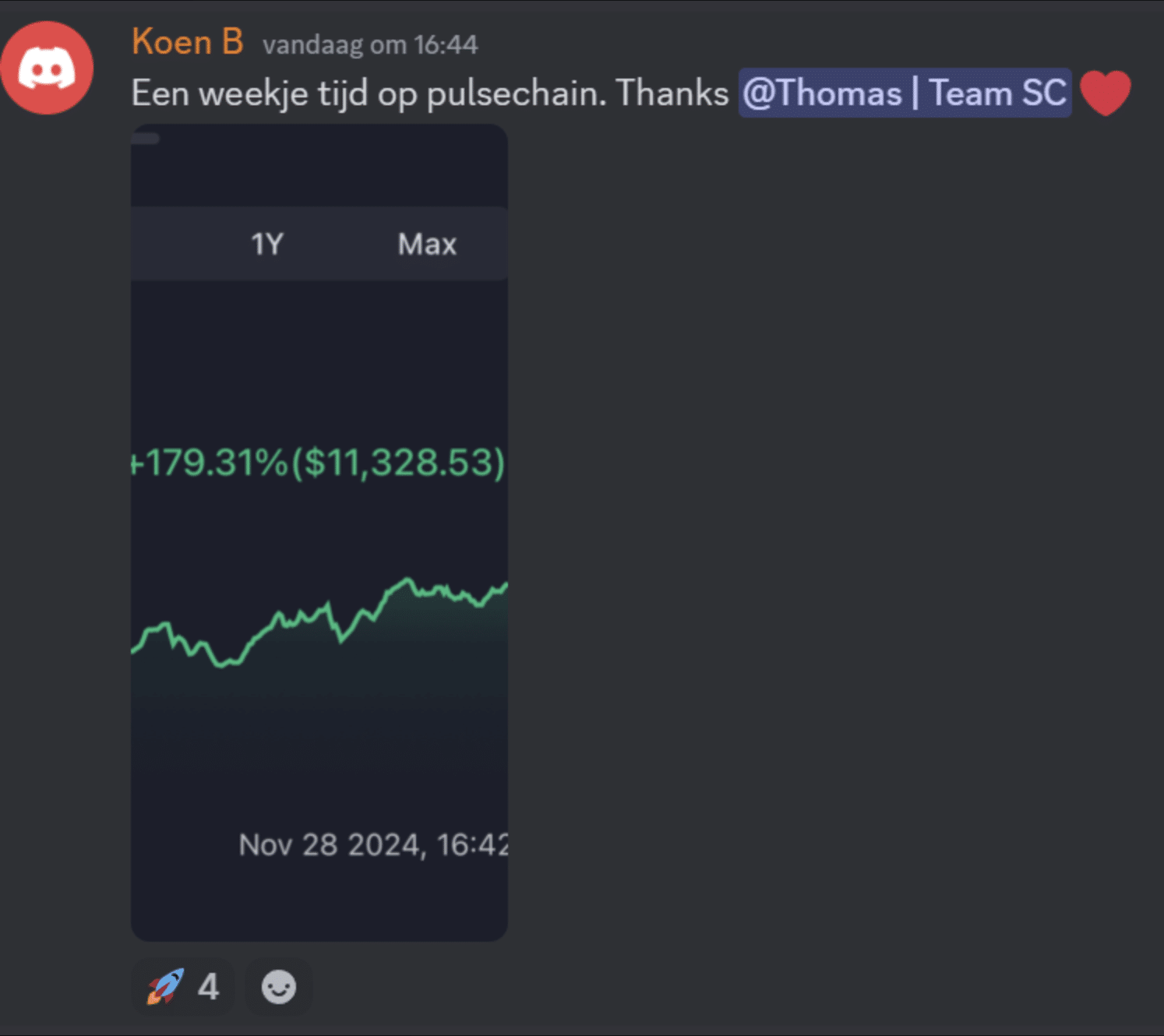Click the red heart emoji
1164x1036 pixels.
pyautogui.click(x=1105, y=93)
